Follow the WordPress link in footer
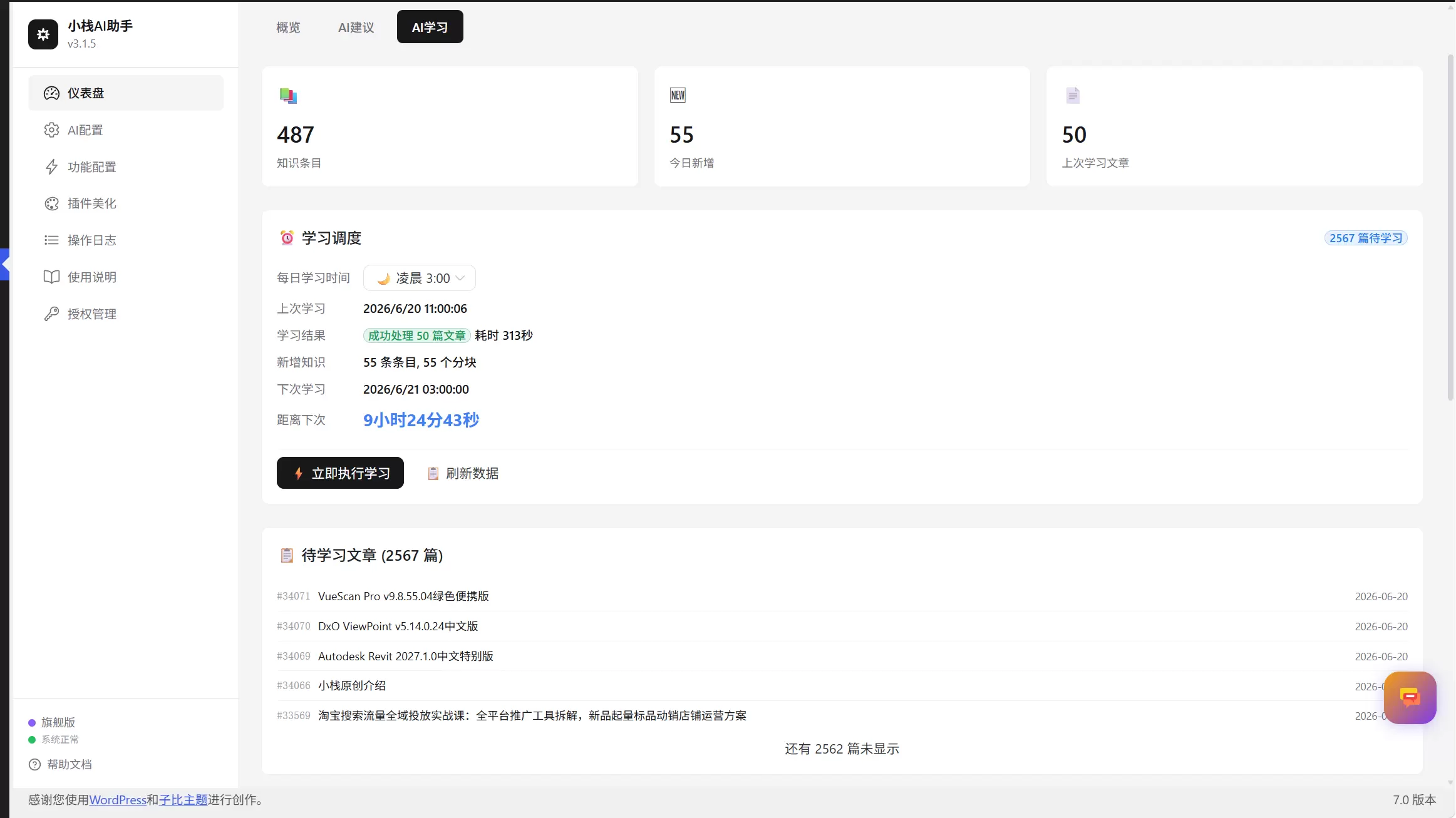The image size is (1456, 818). tap(118, 800)
